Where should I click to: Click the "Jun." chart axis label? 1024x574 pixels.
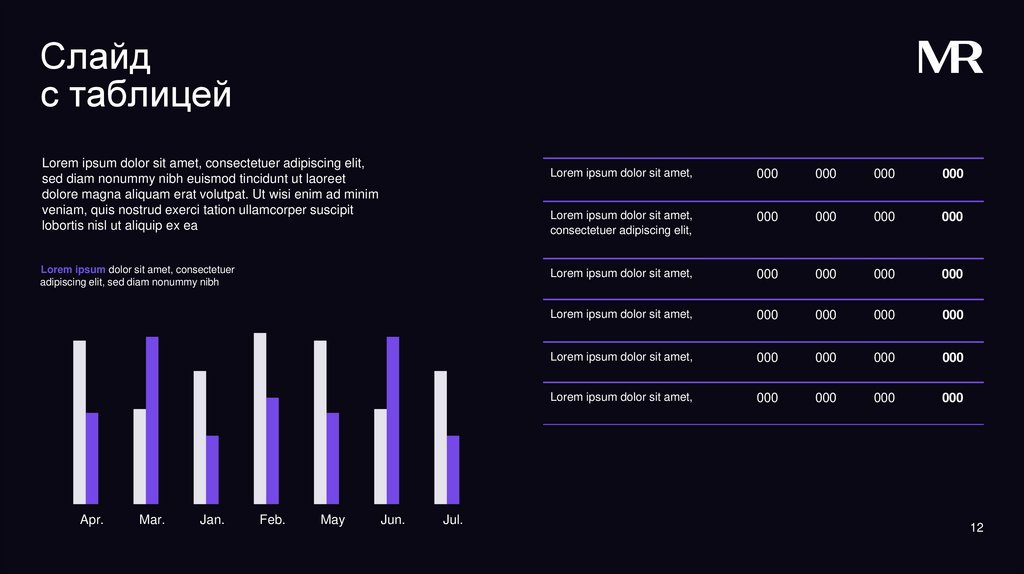[393, 520]
